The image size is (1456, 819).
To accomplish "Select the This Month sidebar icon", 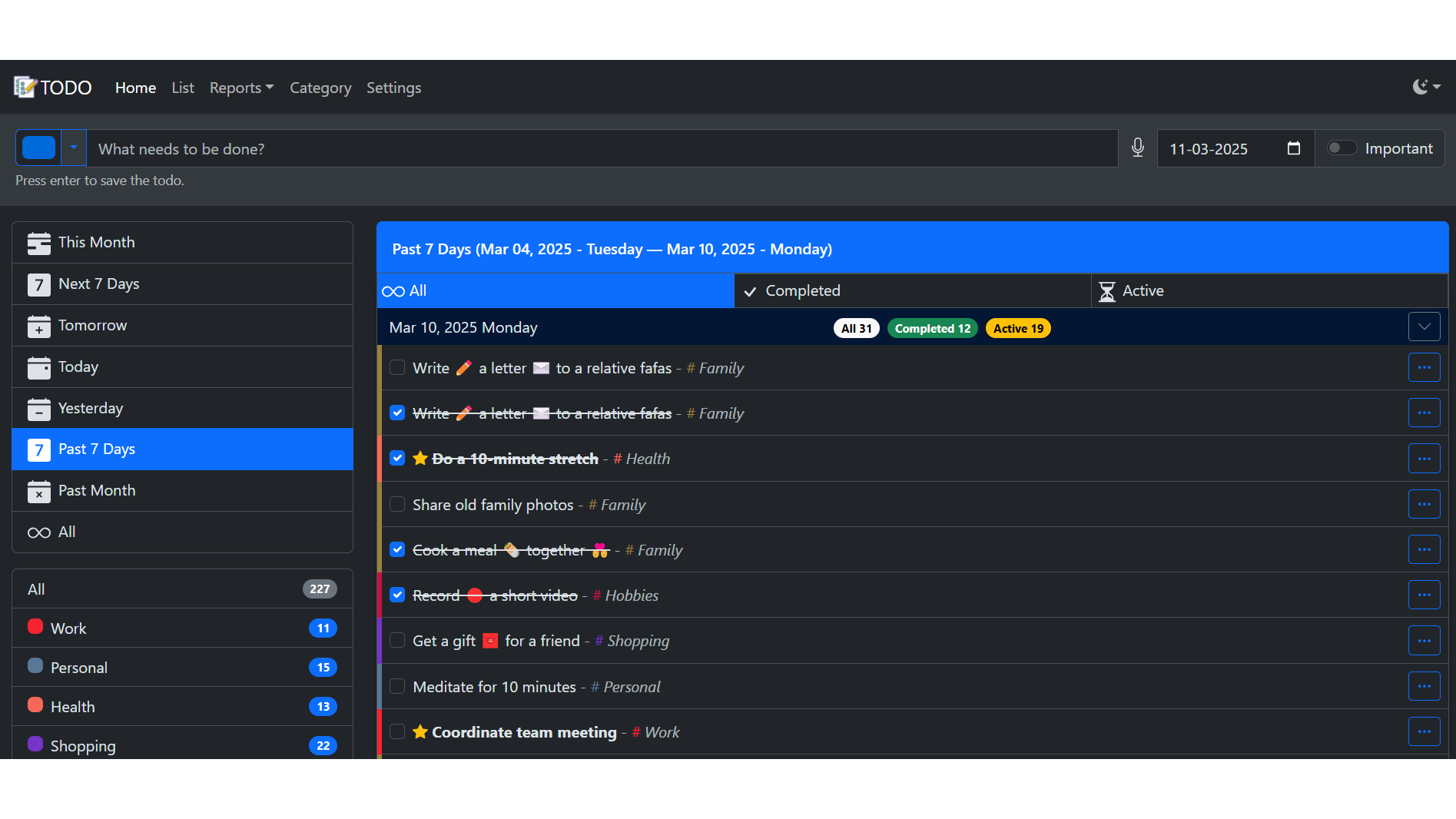I will (x=38, y=242).
